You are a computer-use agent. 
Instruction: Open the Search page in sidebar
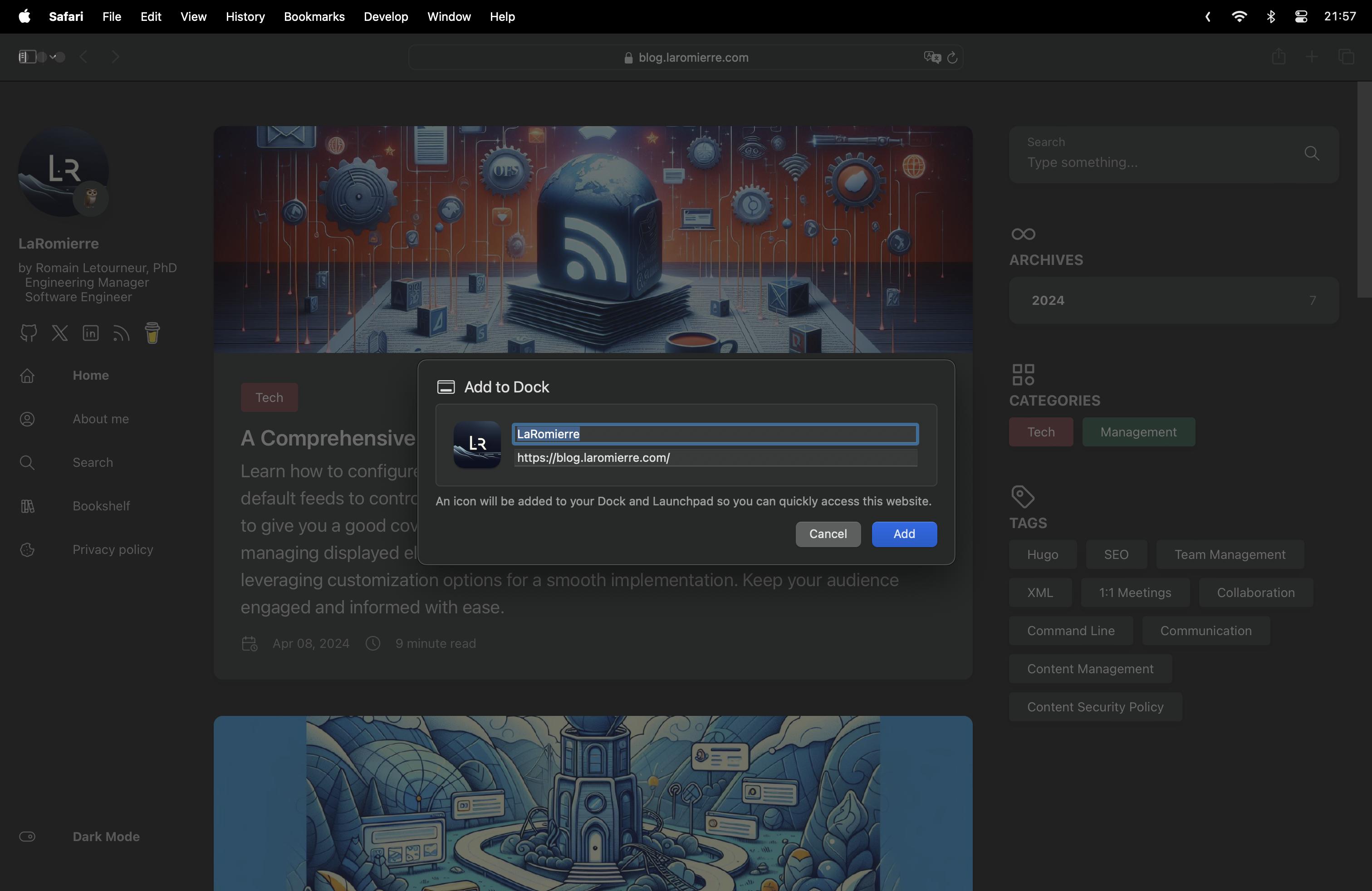coord(92,462)
